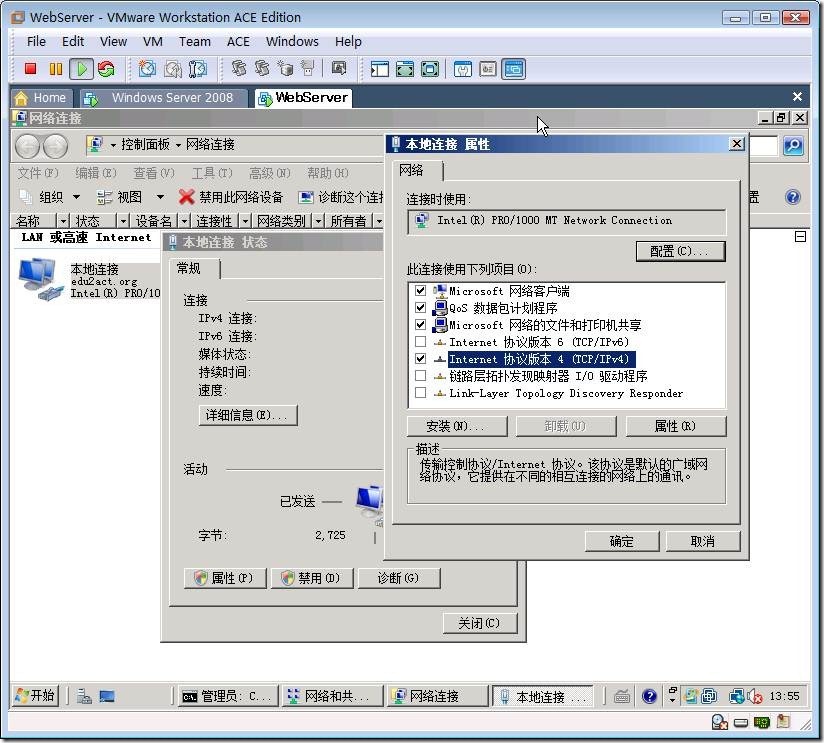
Task: Switch to the Windows Server 2008 tab
Action: point(164,98)
